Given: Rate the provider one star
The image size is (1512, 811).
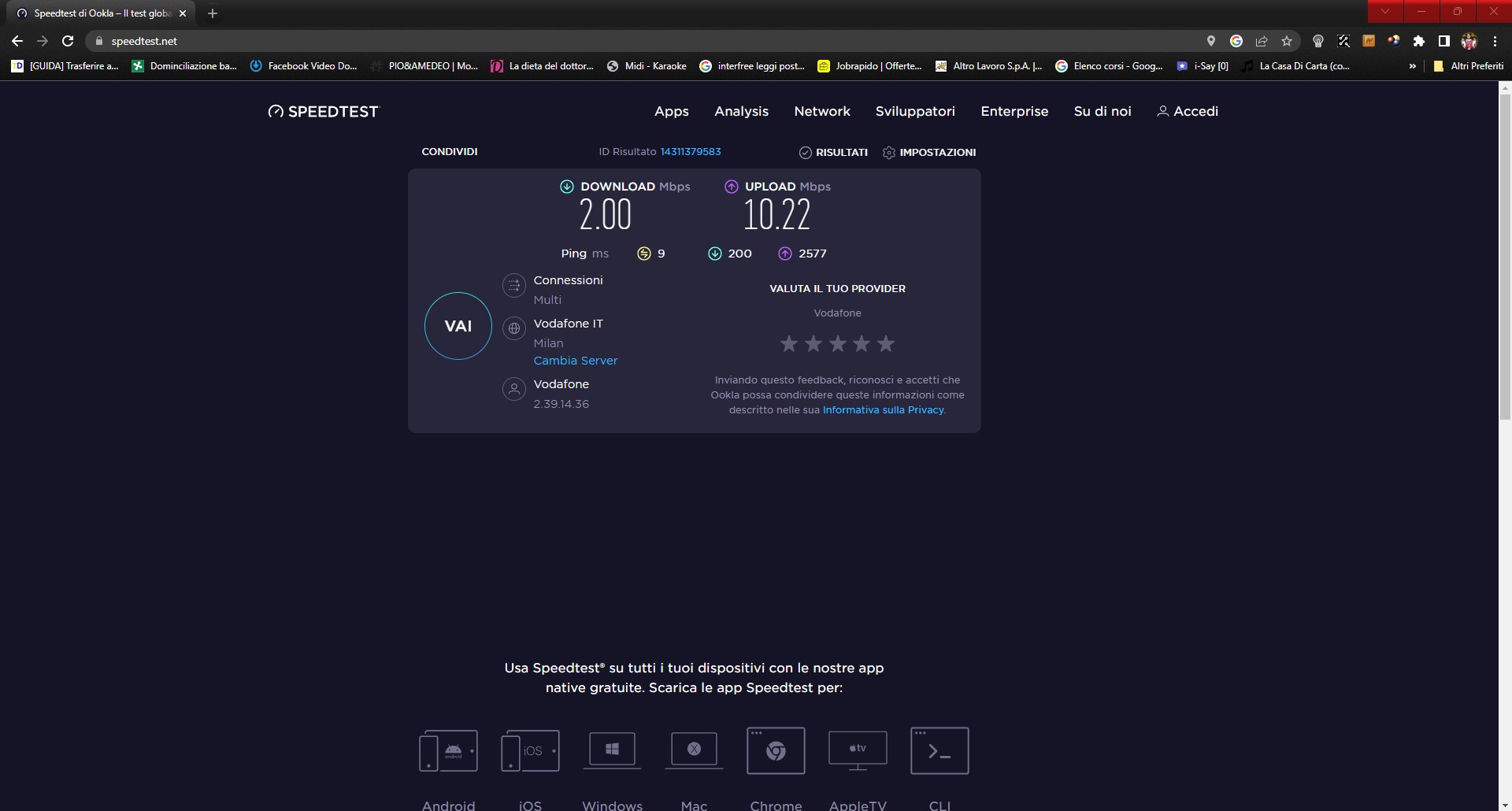Looking at the screenshot, I should (789, 343).
